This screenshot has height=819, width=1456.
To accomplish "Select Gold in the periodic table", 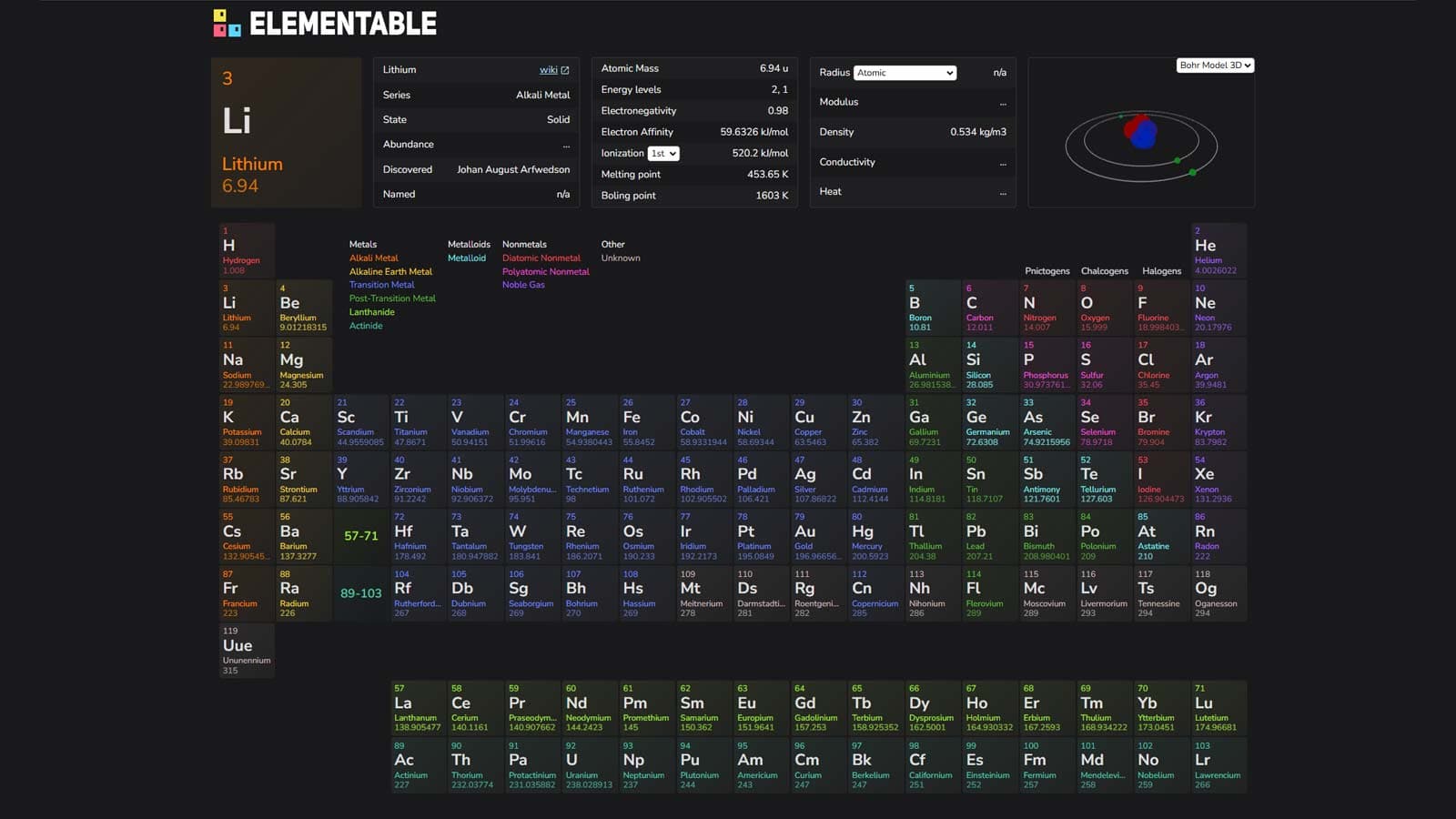I will (818, 535).
